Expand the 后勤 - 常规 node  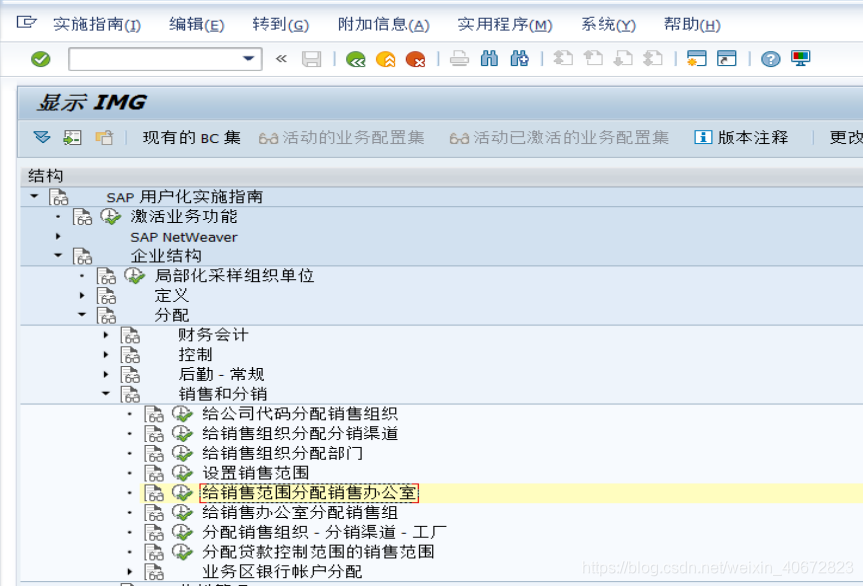106,374
